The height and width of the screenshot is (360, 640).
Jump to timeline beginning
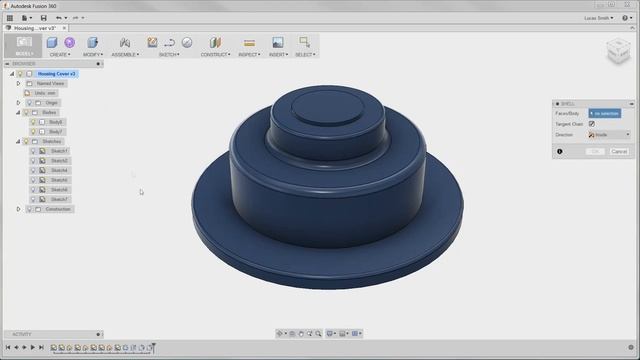(8, 347)
